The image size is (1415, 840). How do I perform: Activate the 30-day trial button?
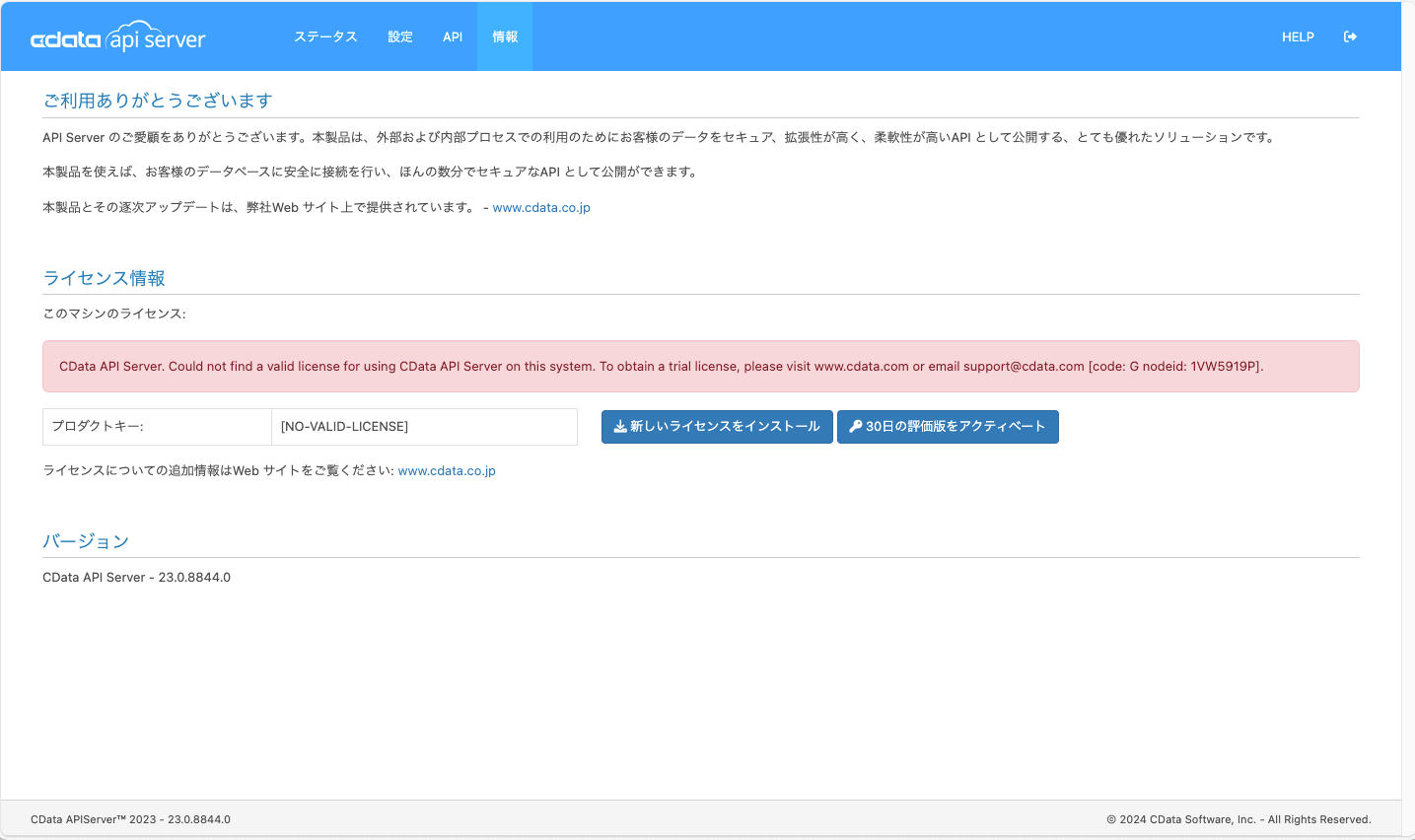click(948, 427)
